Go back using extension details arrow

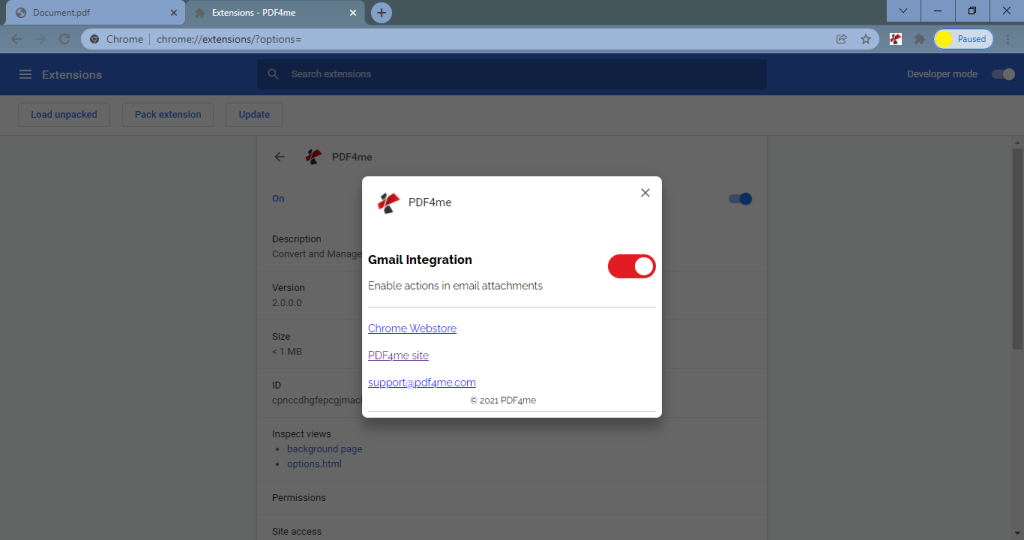click(x=280, y=157)
